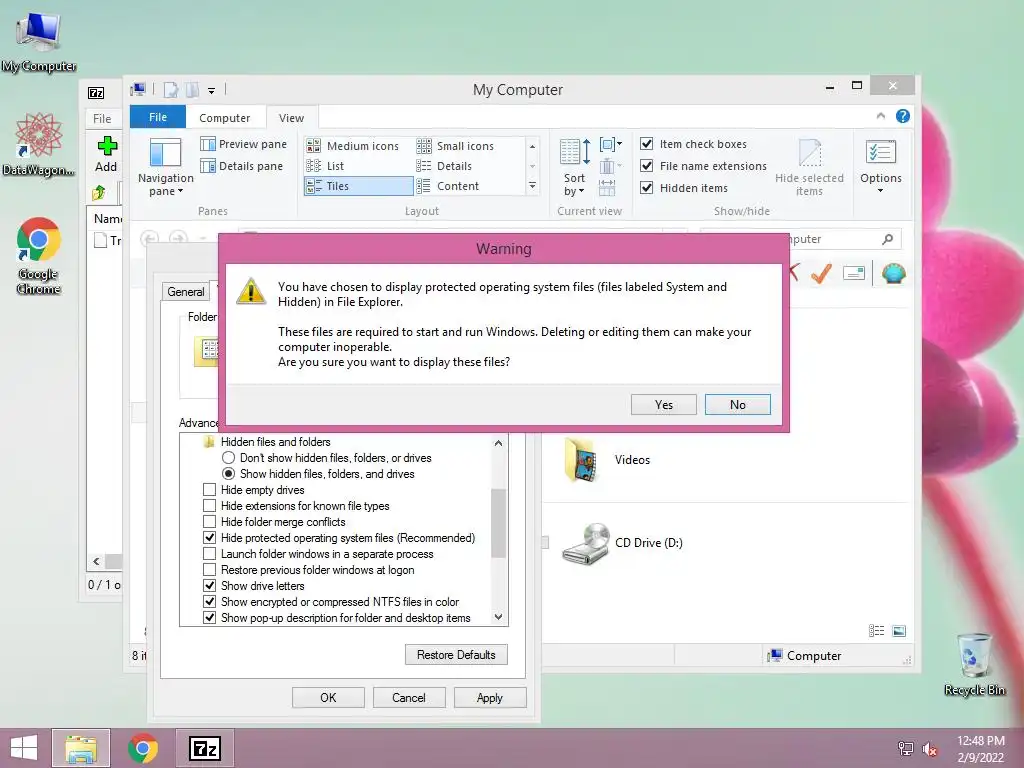
Task: Click the muted volume tray icon
Action: (x=929, y=749)
